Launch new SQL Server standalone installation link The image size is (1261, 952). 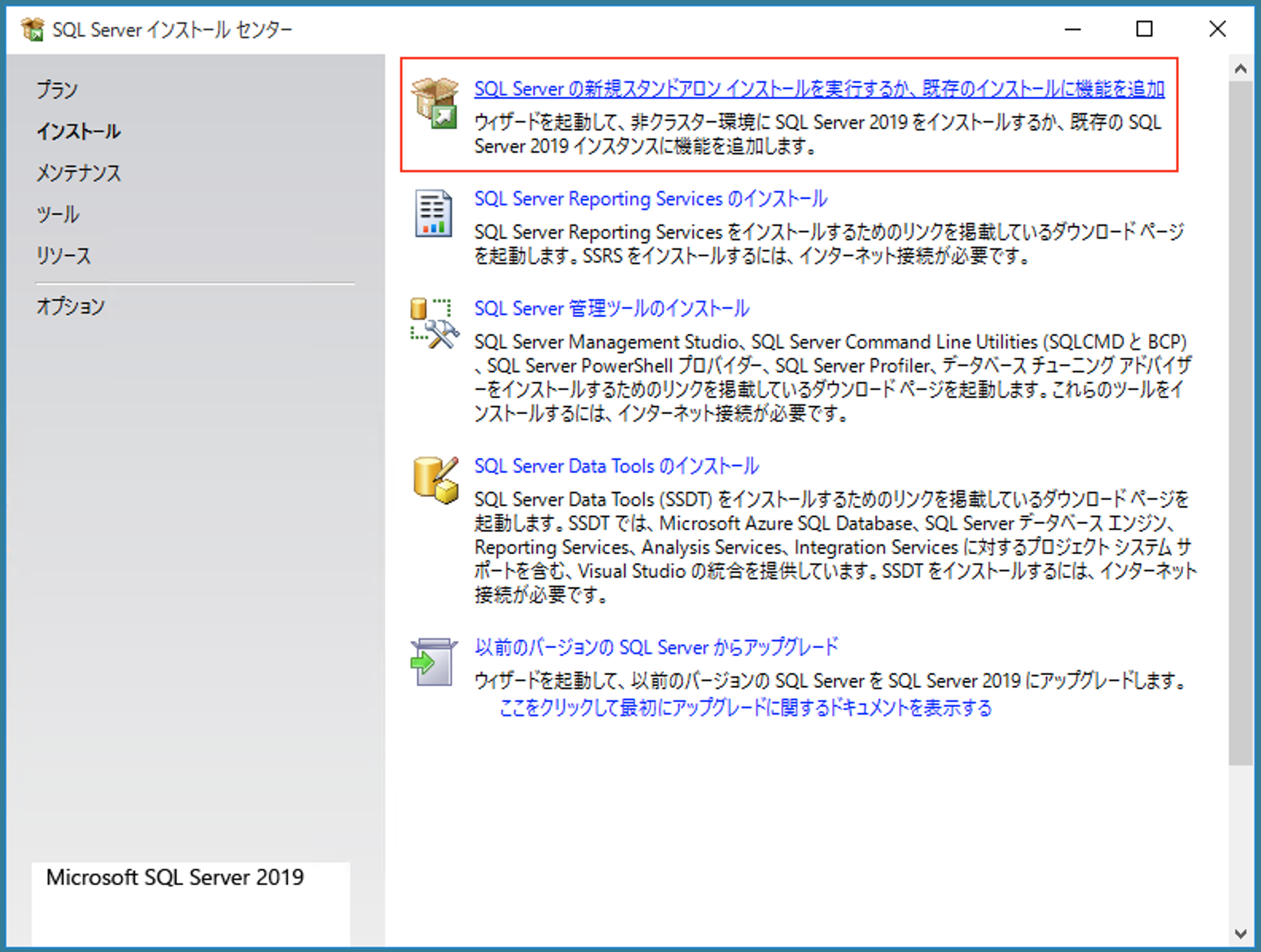(x=819, y=88)
